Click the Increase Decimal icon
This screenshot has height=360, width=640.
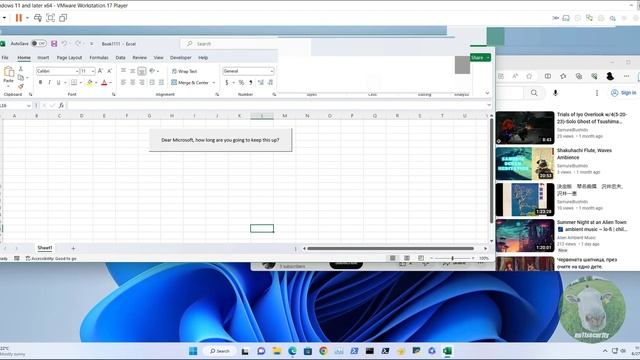(261, 82)
